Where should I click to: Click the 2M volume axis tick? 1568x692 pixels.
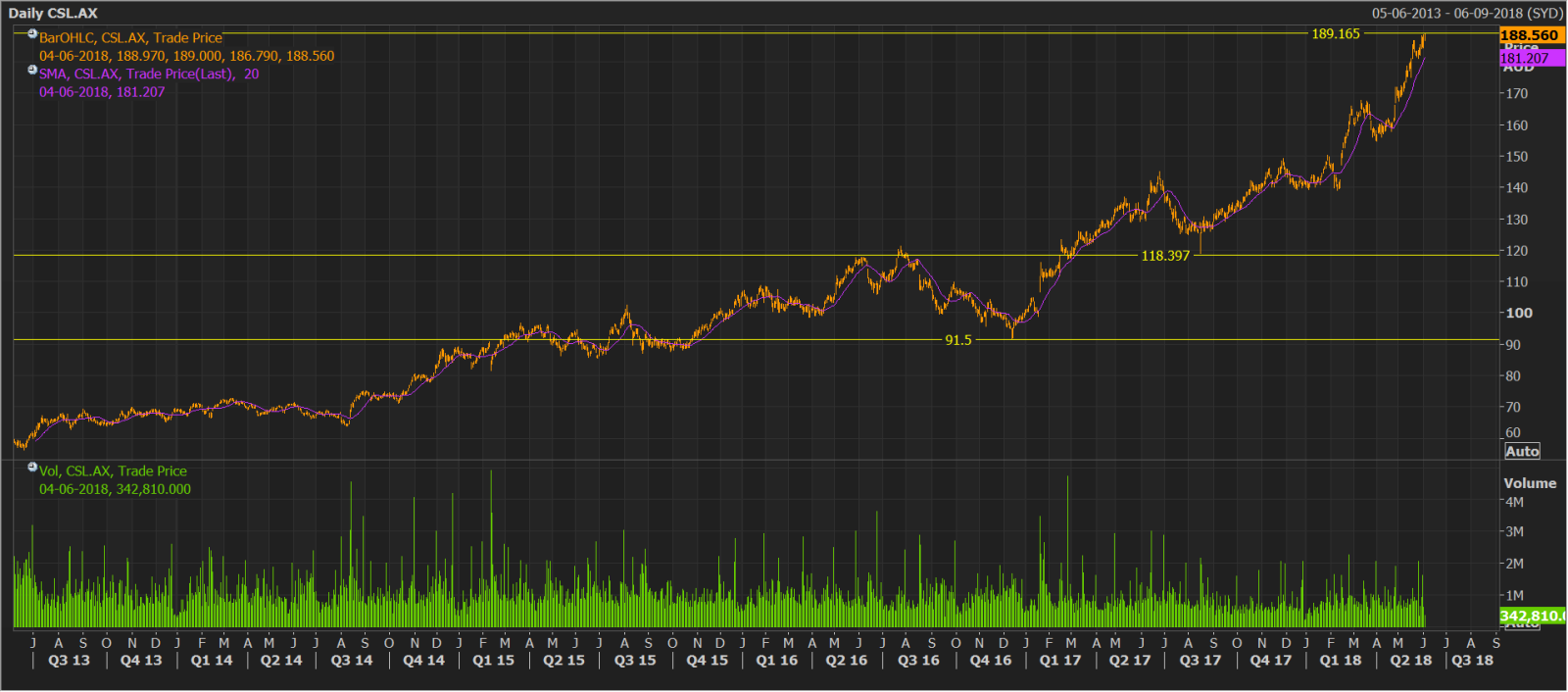[x=1514, y=564]
